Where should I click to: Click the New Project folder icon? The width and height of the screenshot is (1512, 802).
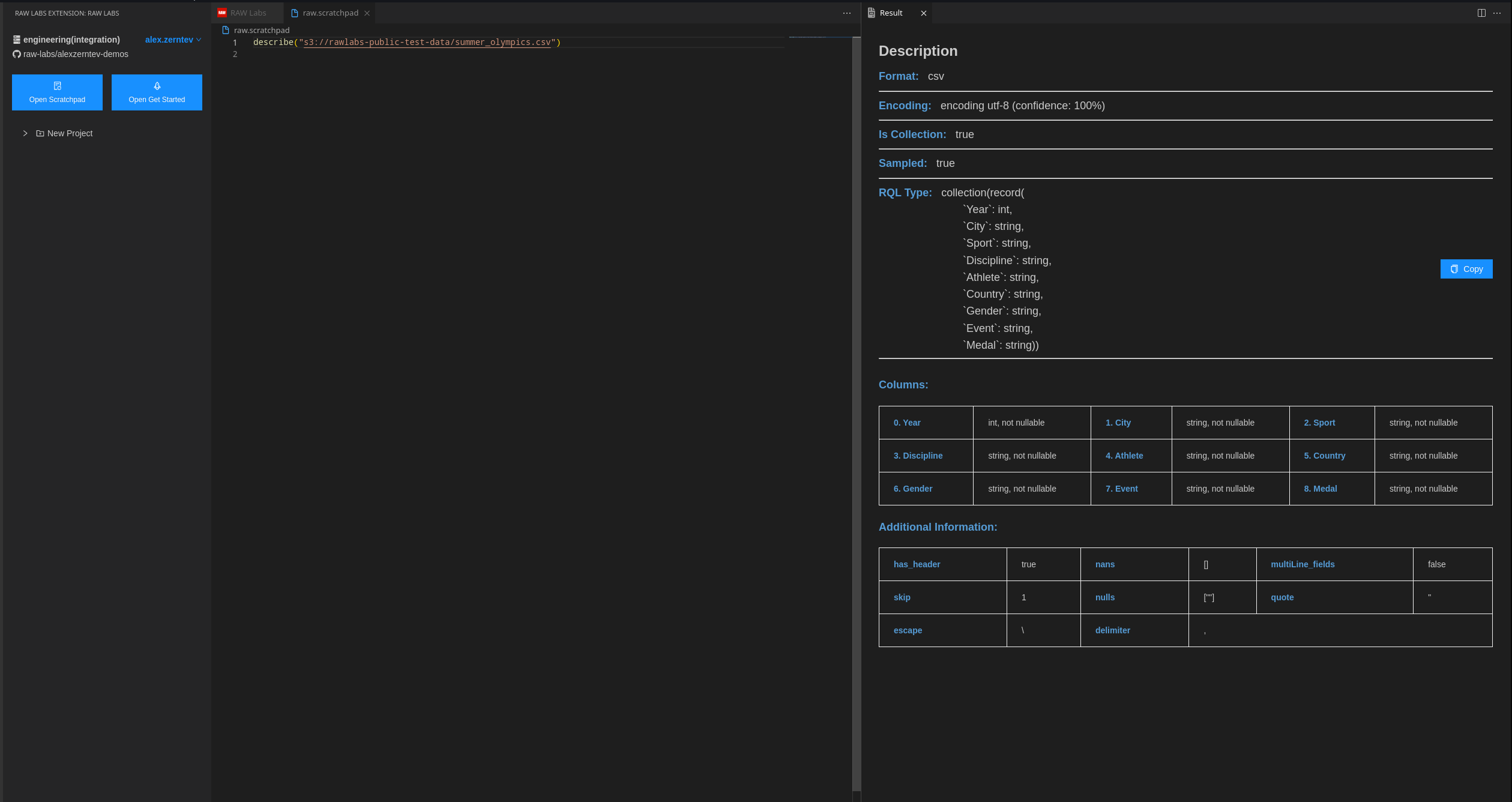(40, 133)
